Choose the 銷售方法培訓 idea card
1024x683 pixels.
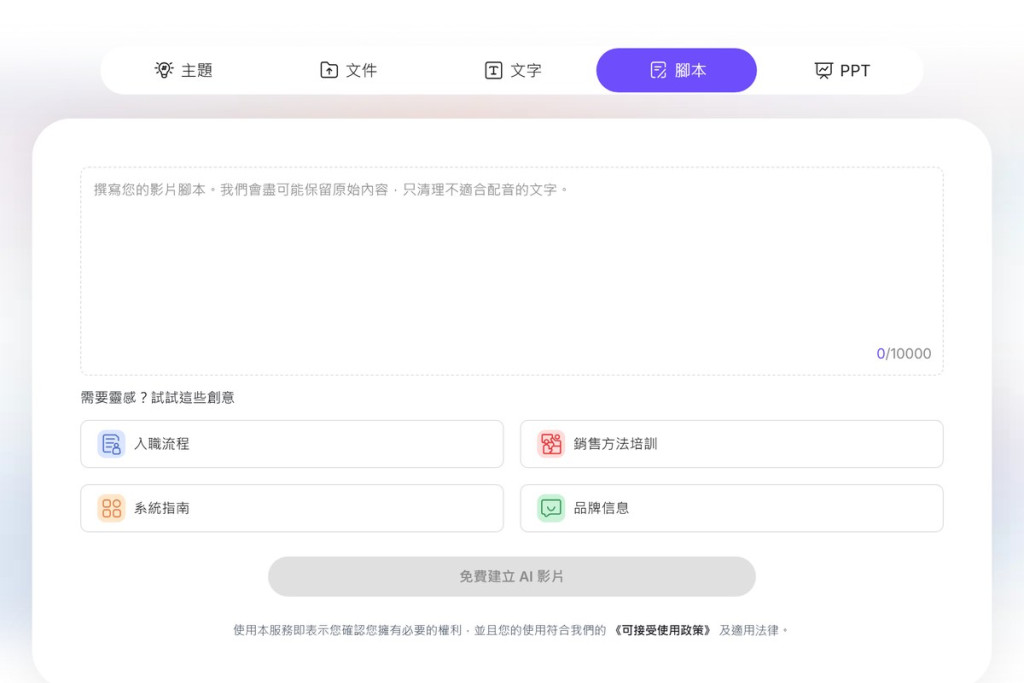pyautogui.click(x=731, y=444)
